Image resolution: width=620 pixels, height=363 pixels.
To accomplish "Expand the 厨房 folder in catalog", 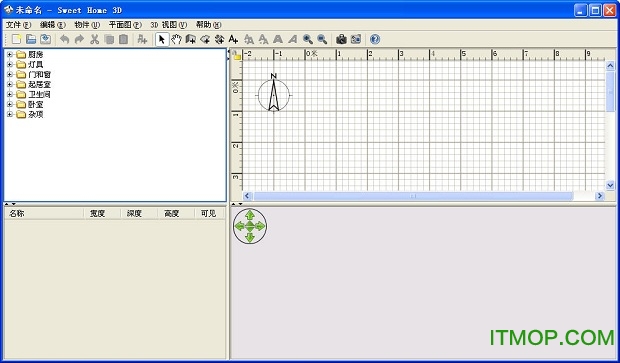I will pos(10,55).
